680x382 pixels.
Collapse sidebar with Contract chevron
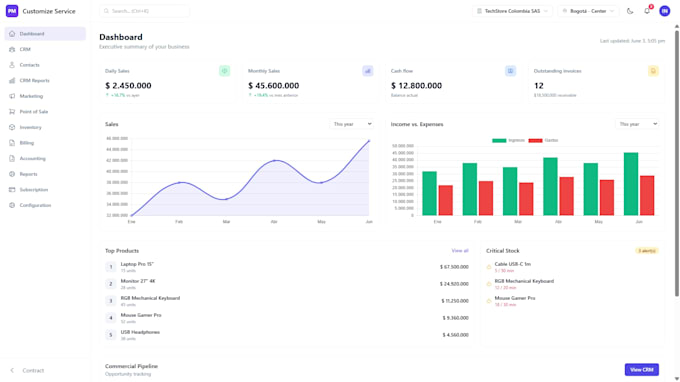point(12,370)
